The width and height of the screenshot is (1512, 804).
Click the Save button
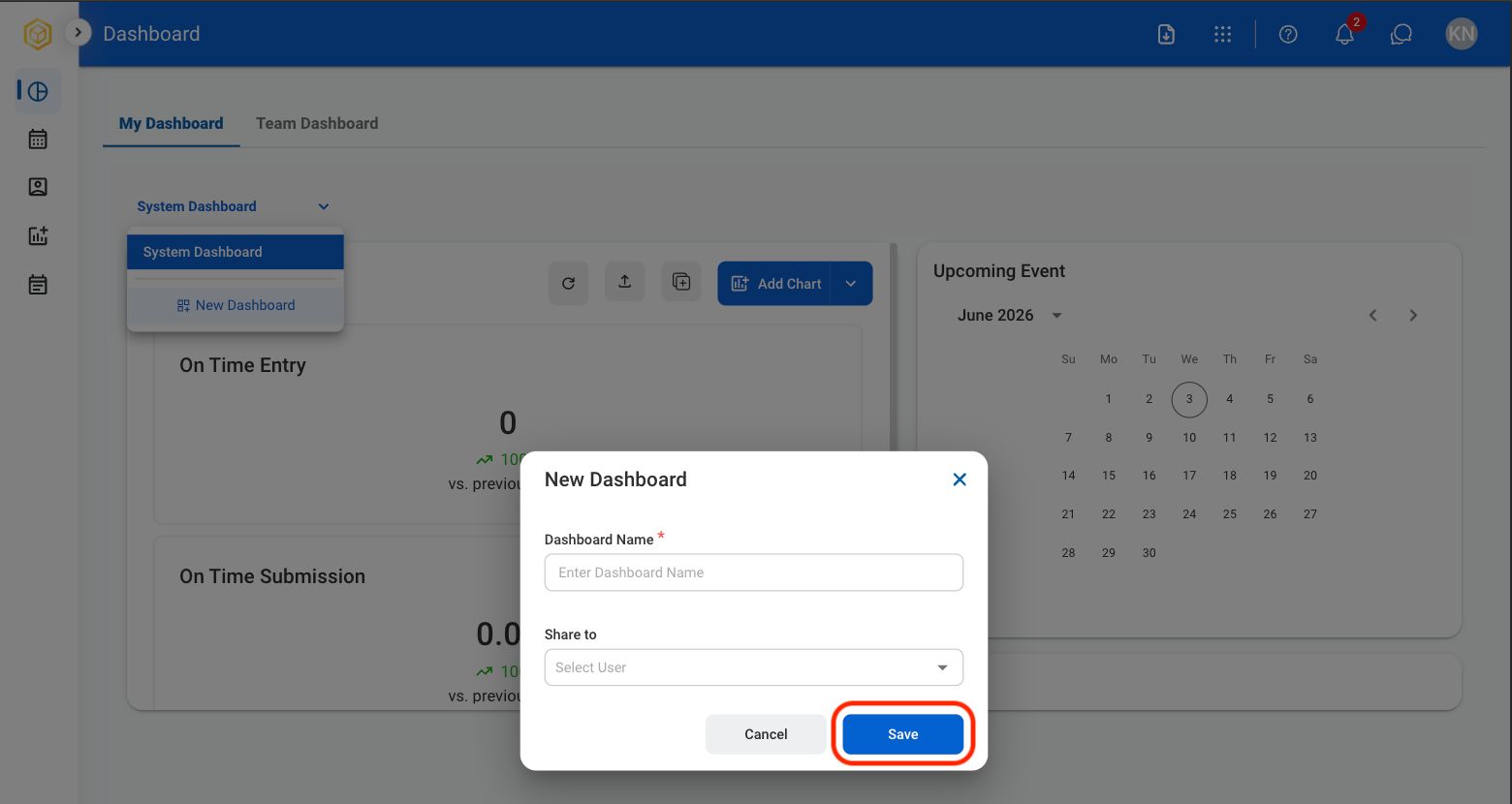[x=903, y=734]
